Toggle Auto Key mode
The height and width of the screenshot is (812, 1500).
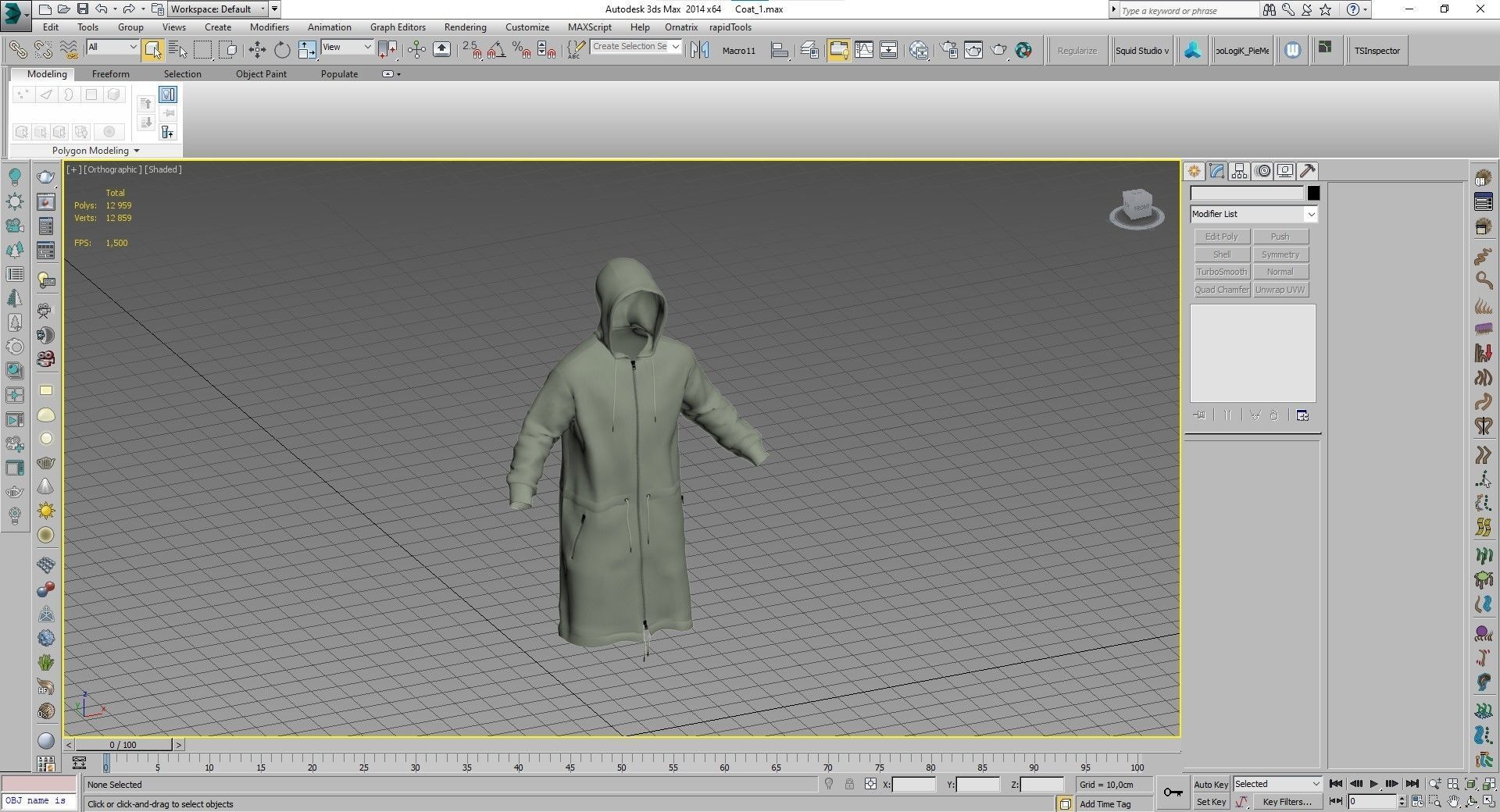point(1211,785)
